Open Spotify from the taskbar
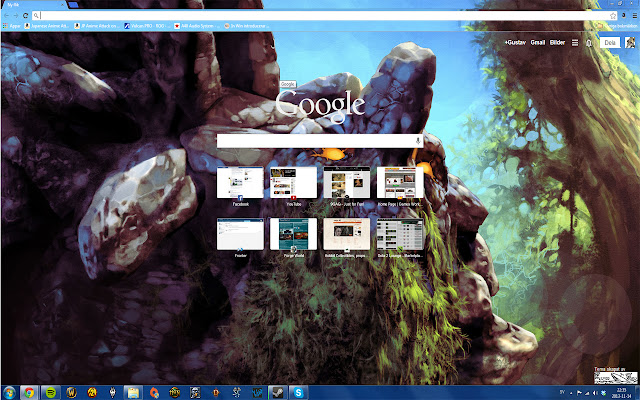 (50, 393)
